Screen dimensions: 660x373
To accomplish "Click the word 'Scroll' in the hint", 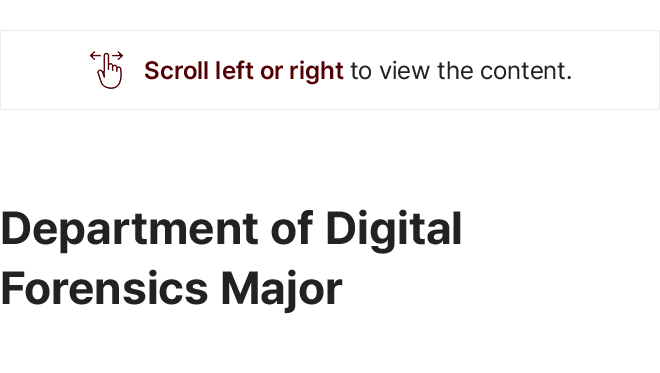I will tap(176, 70).
